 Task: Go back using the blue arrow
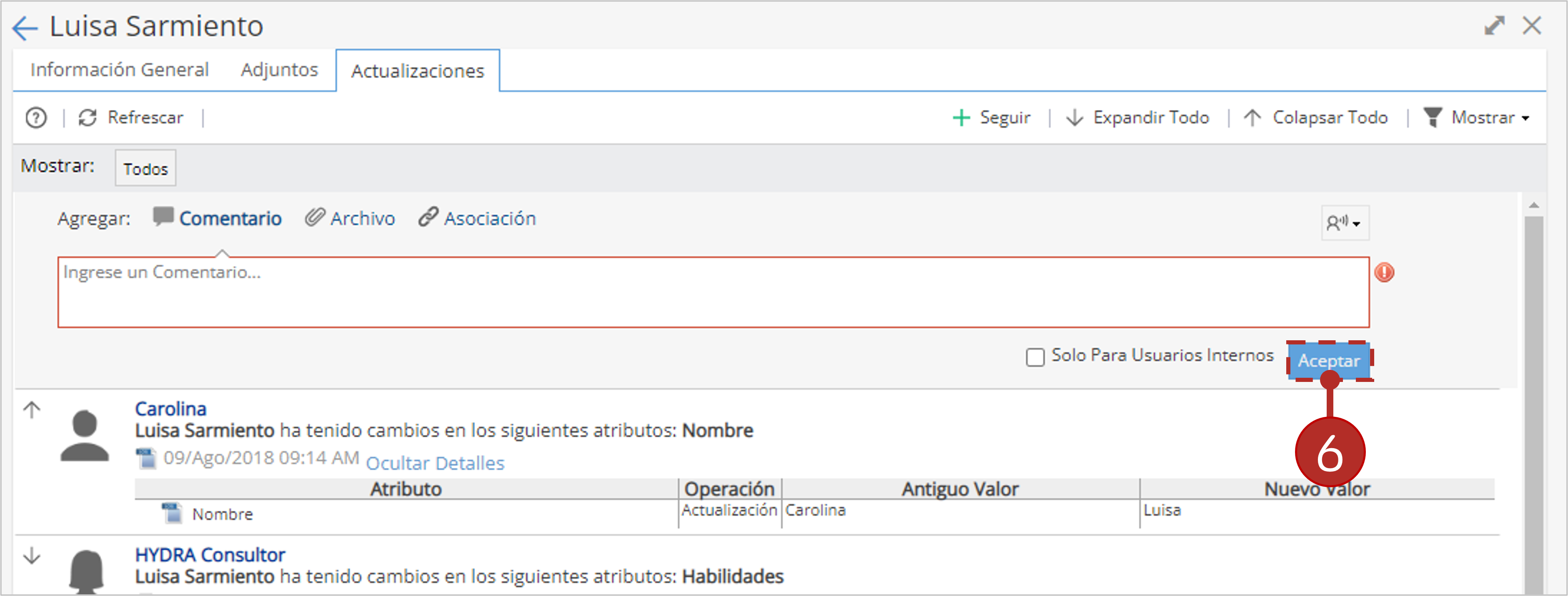point(25,28)
